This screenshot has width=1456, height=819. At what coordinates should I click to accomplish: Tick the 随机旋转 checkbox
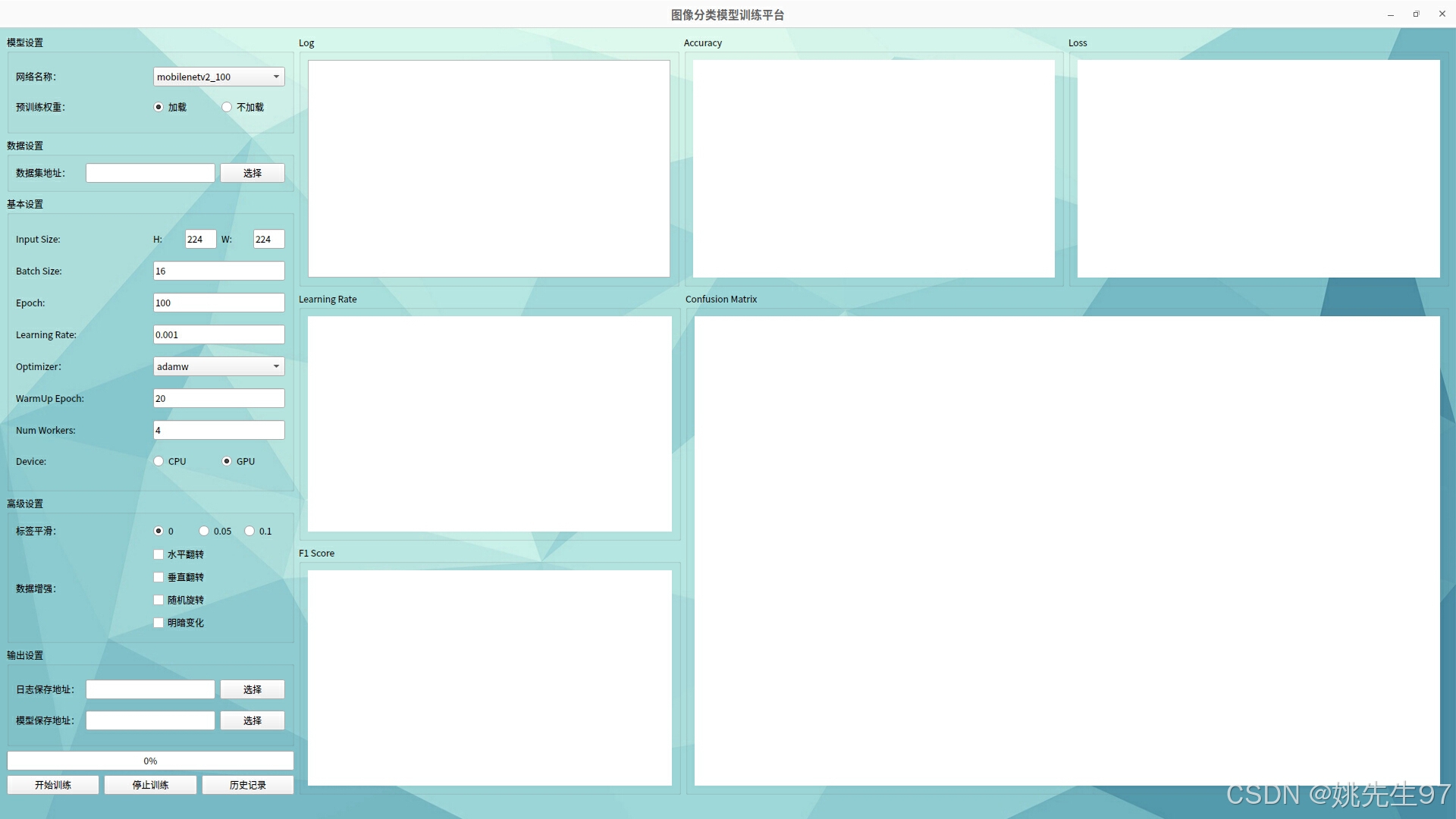pos(158,600)
